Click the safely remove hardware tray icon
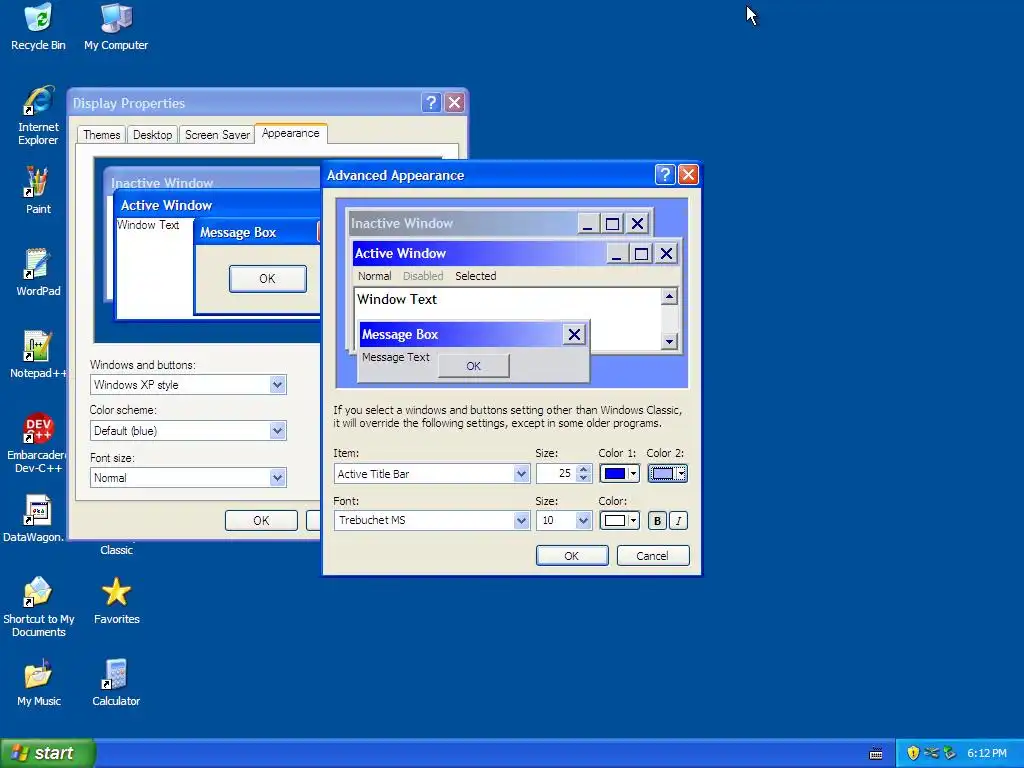The image size is (1024, 768). [x=950, y=753]
